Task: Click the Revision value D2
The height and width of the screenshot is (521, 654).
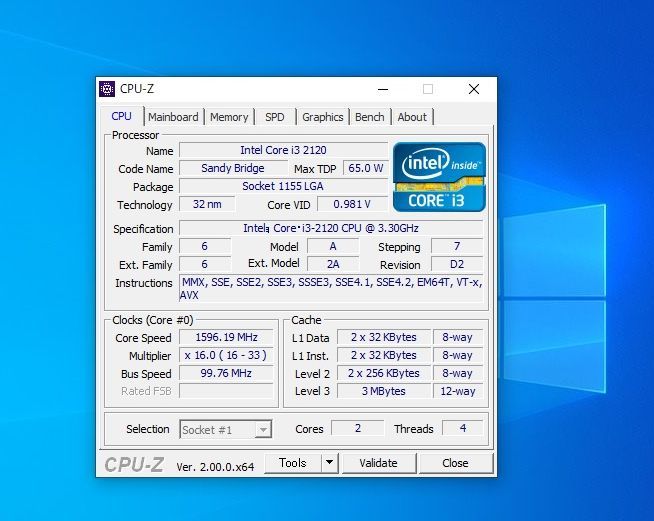Action: tap(457, 264)
